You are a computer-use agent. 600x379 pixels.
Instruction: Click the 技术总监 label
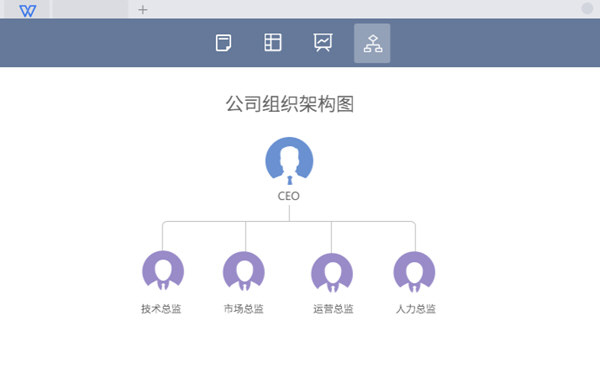coord(161,309)
